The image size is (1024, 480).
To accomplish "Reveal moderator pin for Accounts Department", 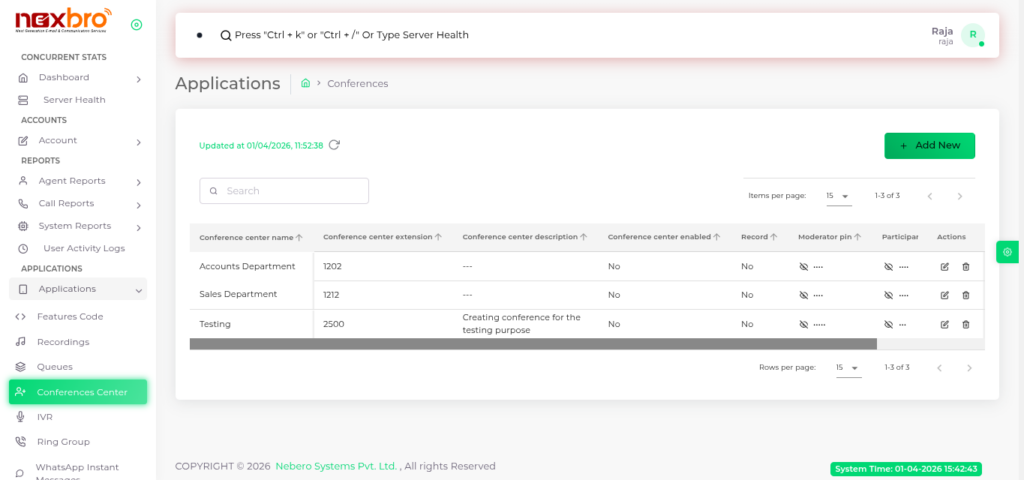I will pos(803,267).
